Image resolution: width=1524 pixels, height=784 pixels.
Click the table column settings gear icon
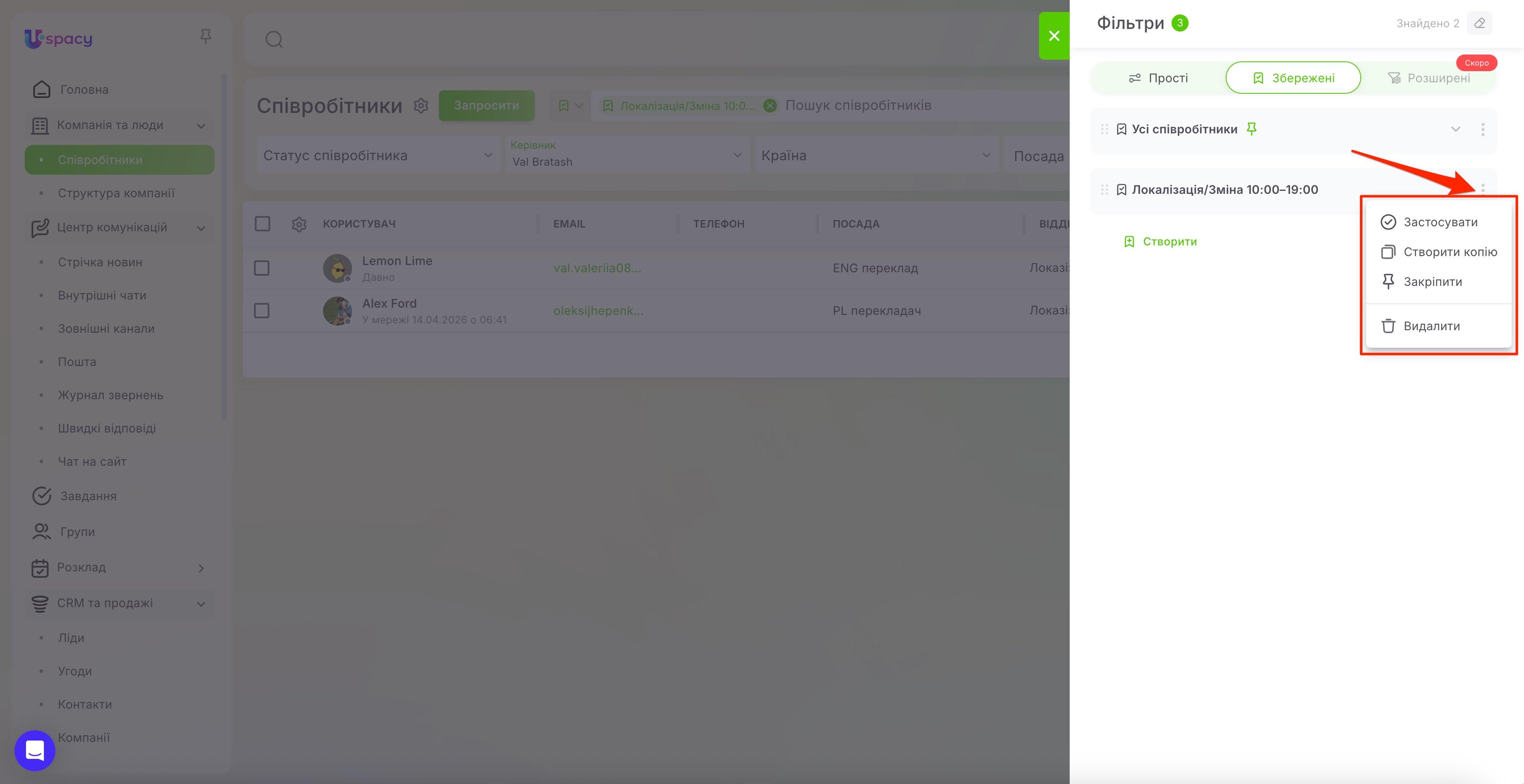299,224
